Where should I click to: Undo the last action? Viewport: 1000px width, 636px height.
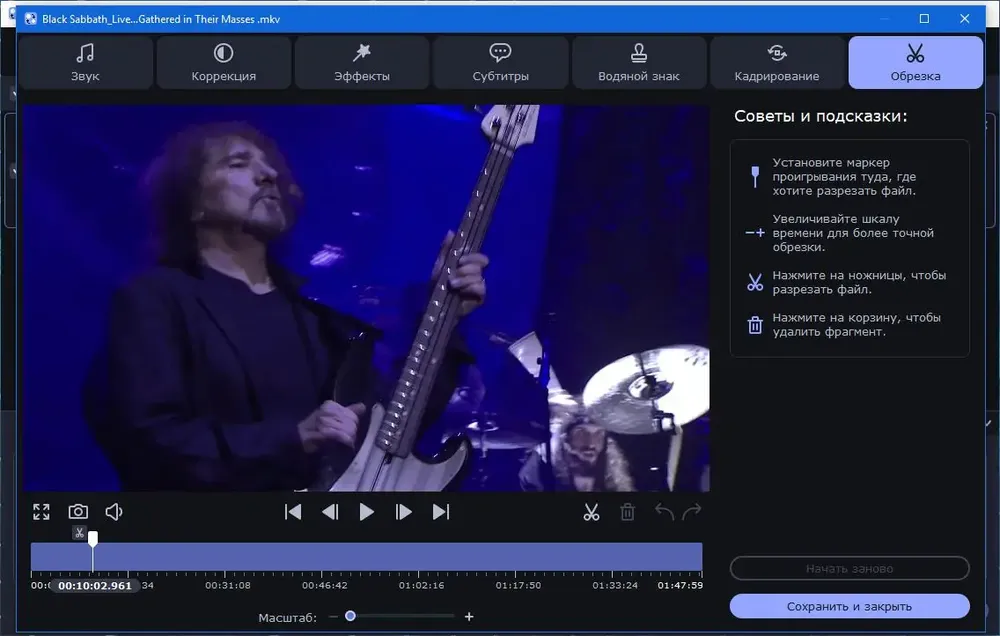(x=665, y=512)
